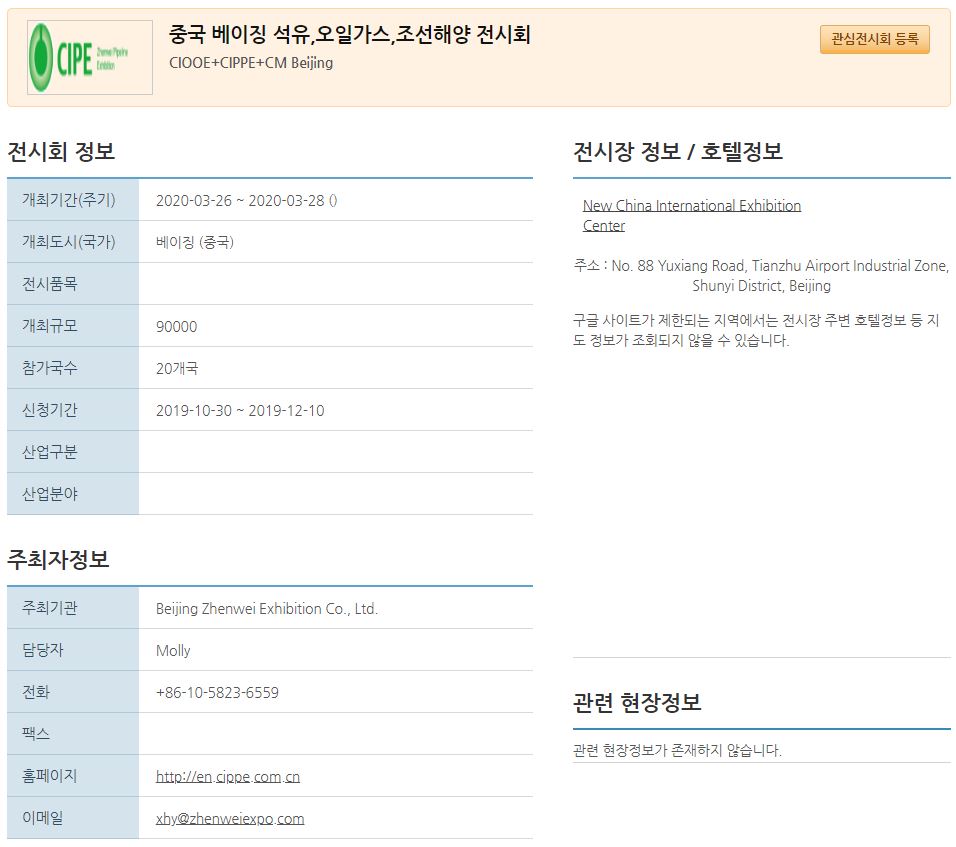Open the New China International Exhibition Center link

(691, 215)
